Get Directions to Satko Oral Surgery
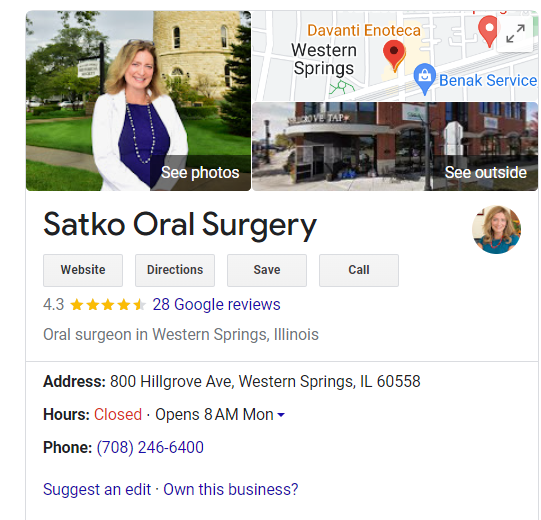The height and width of the screenshot is (520, 541). coord(175,270)
